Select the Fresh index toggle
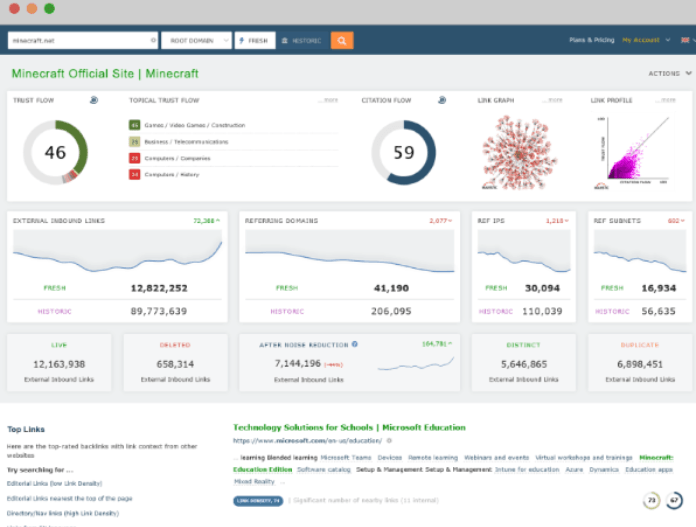The image size is (696, 527). click(x=255, y=40)
